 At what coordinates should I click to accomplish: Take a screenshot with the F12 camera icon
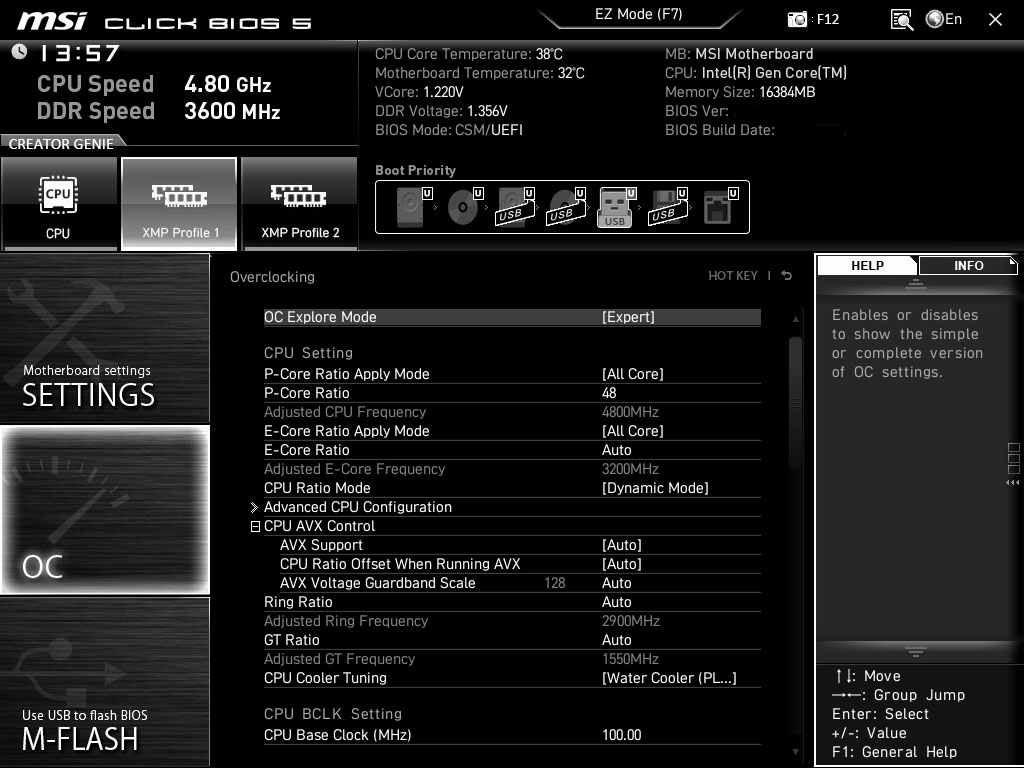(x=797, y=20)
